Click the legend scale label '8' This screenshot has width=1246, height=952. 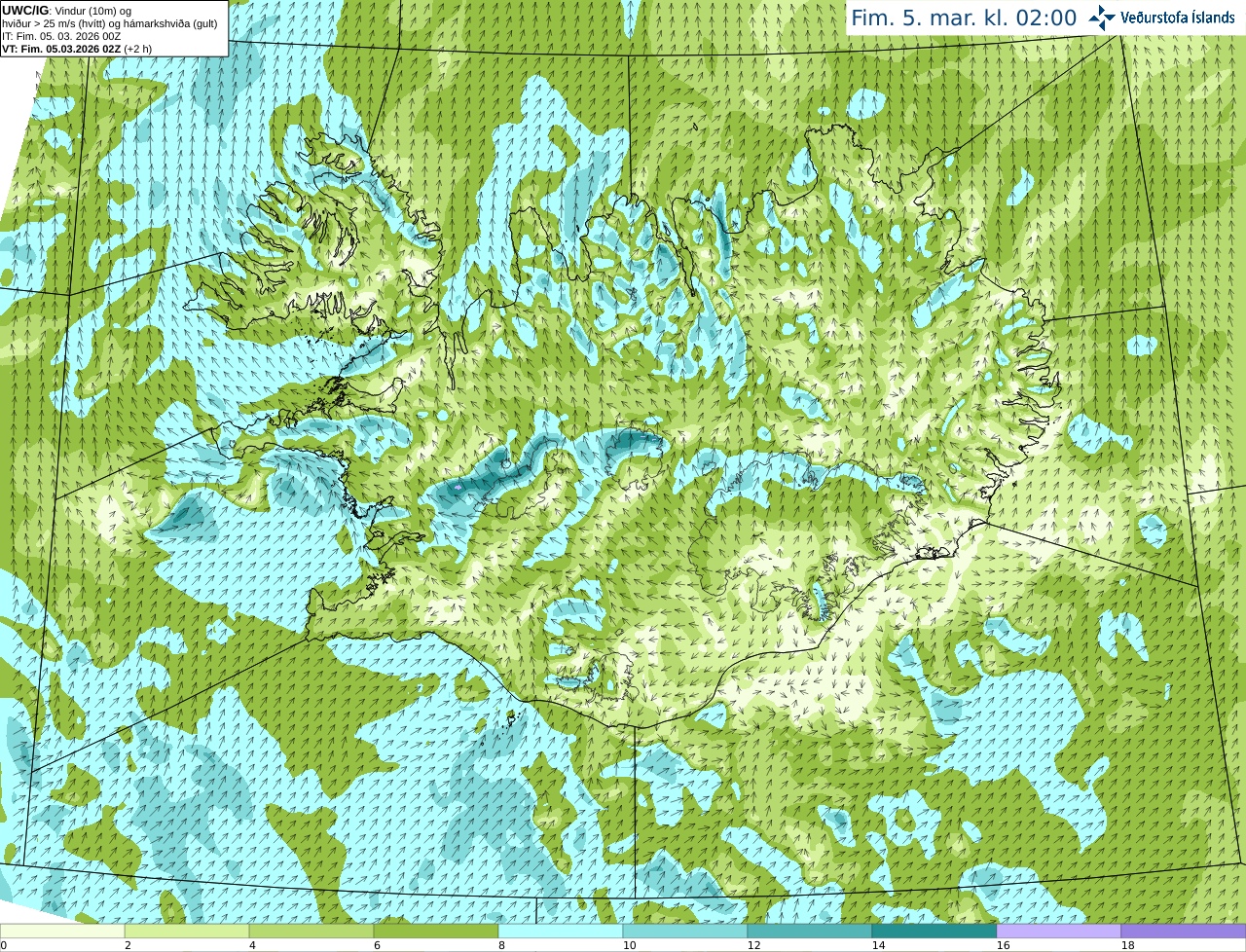tap(501, 945)
